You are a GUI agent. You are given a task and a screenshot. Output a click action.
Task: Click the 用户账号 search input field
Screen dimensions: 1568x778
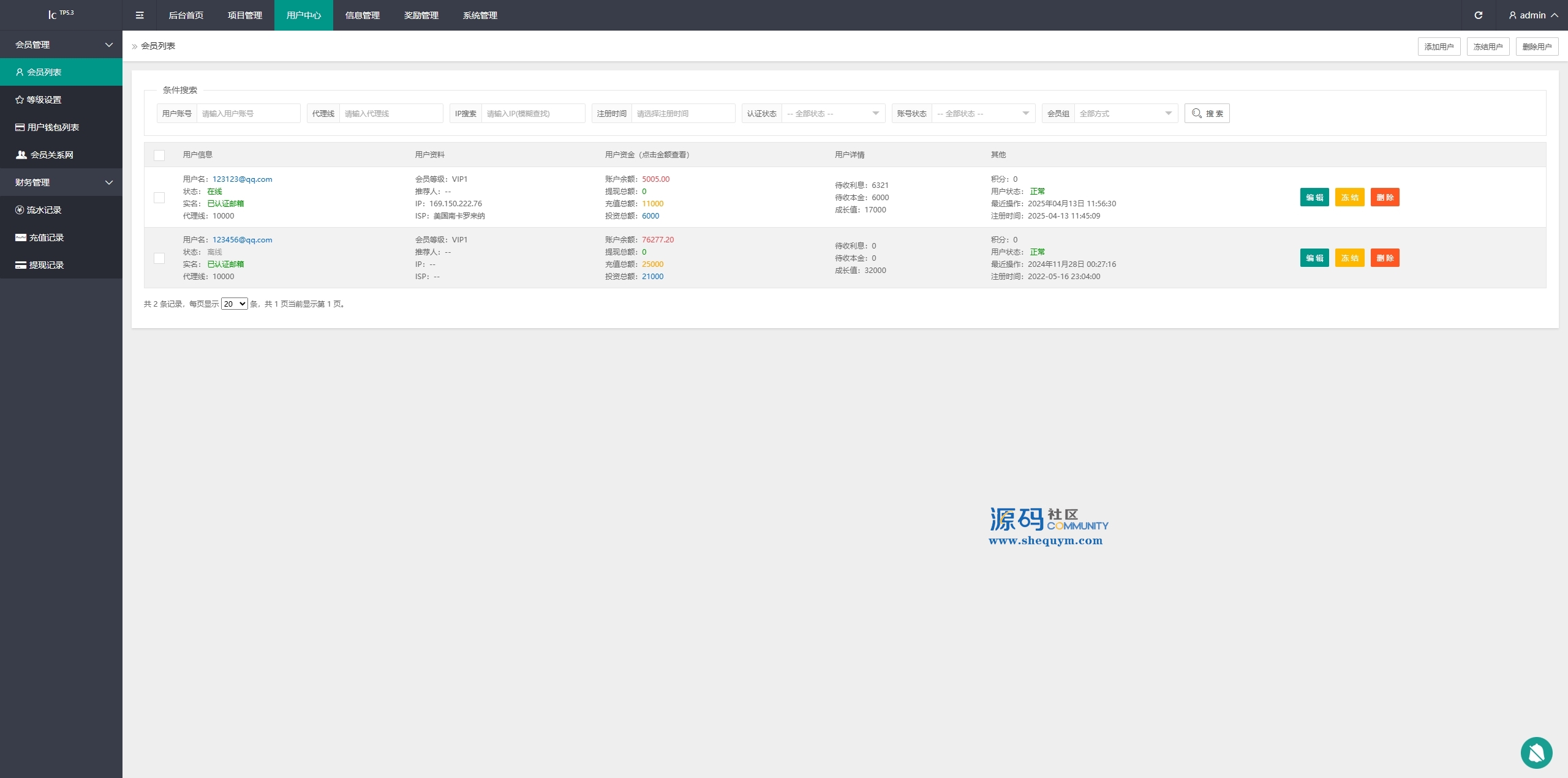[248, 114]
